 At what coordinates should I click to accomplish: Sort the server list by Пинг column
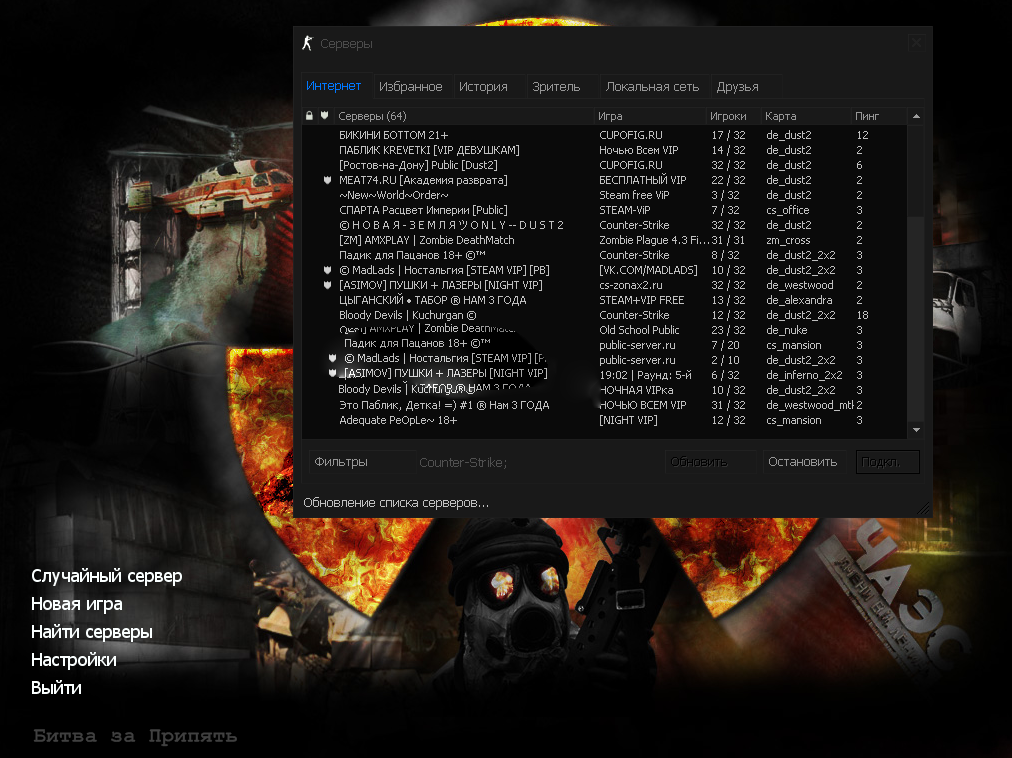867,116
